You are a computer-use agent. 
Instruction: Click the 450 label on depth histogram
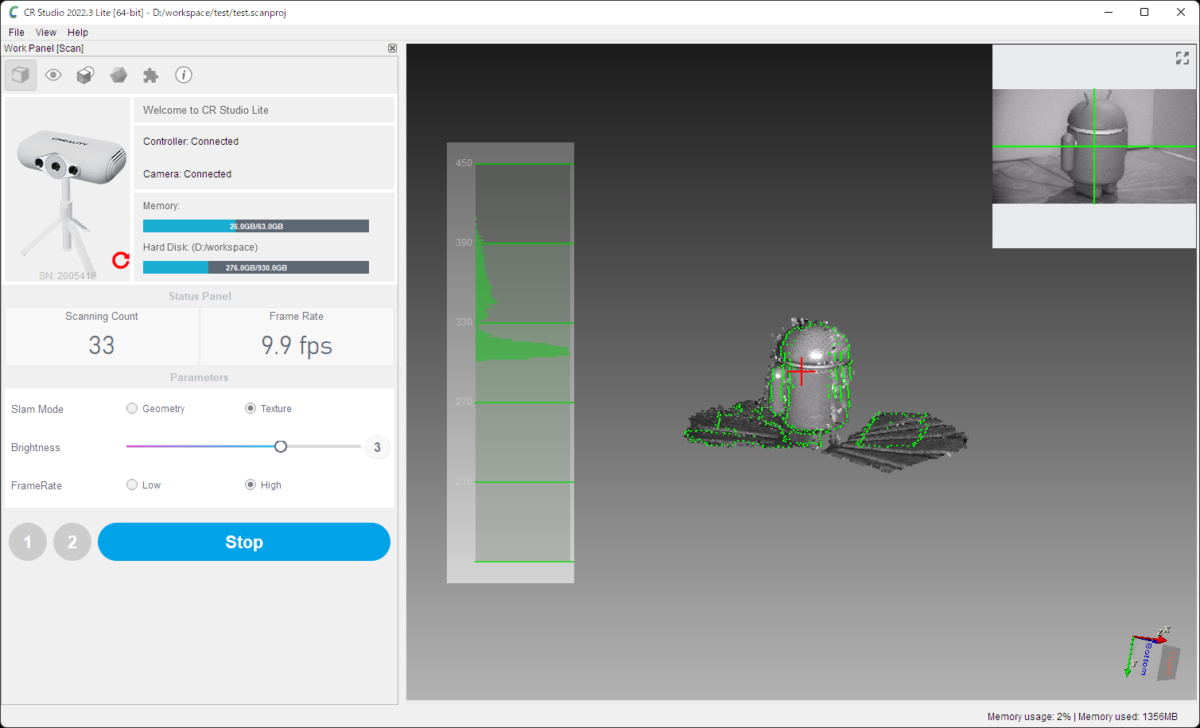pos(464,163)
